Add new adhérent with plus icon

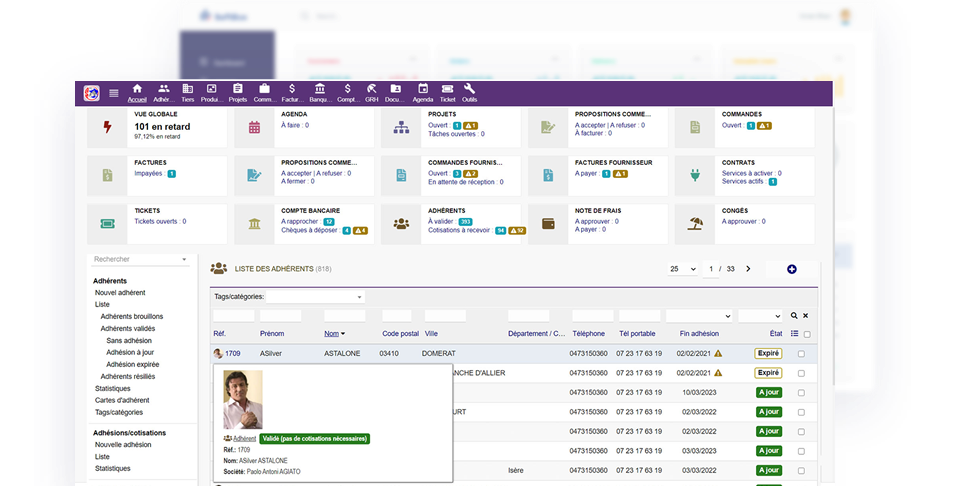[792, 269]
